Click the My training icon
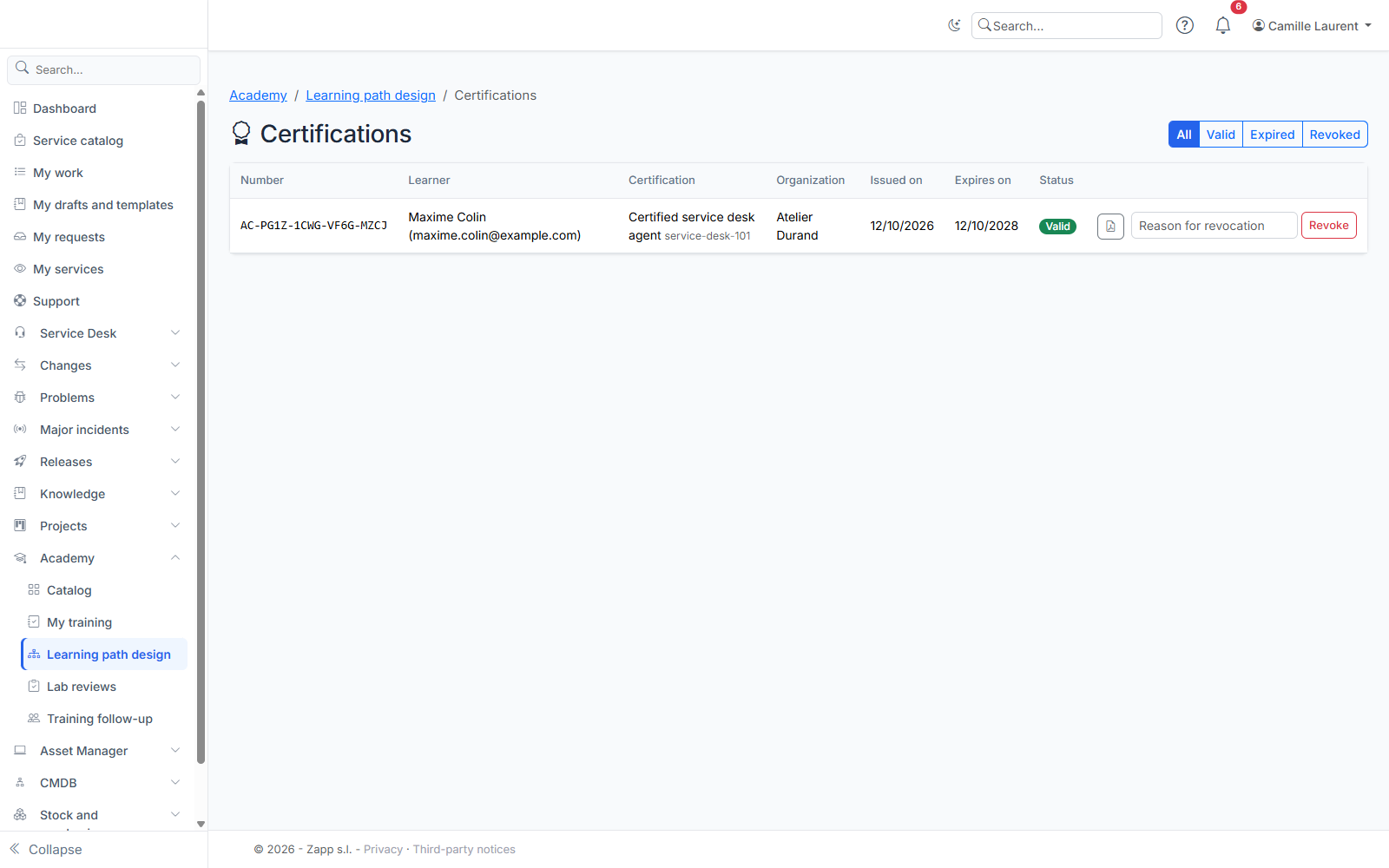 [x=34, y=621]
